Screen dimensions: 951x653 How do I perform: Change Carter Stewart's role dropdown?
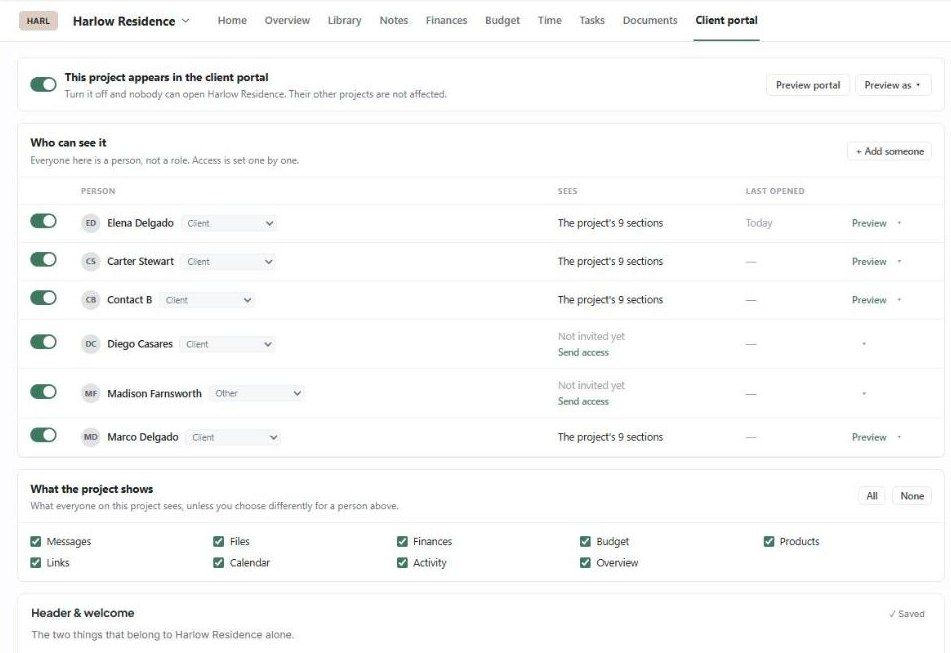[229, 261]
